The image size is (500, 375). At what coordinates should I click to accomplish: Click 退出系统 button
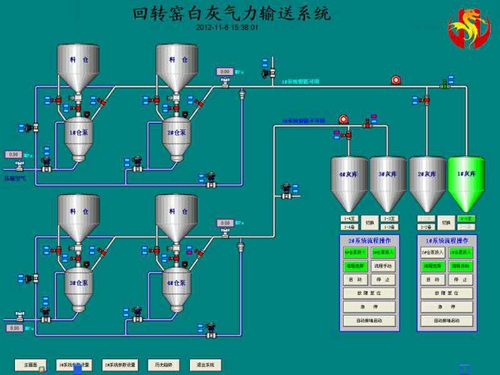pos(205,365)
